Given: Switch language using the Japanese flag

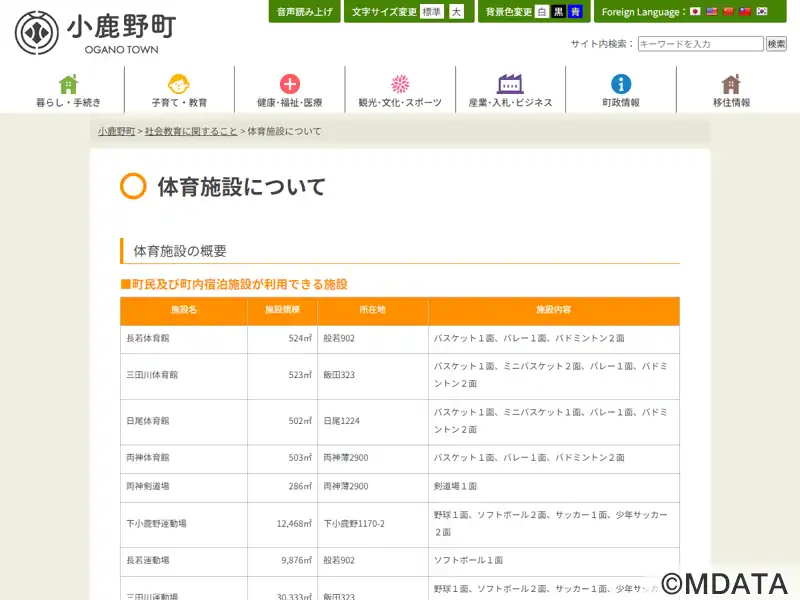Looking at the screenshot, I should pos(695,11).
